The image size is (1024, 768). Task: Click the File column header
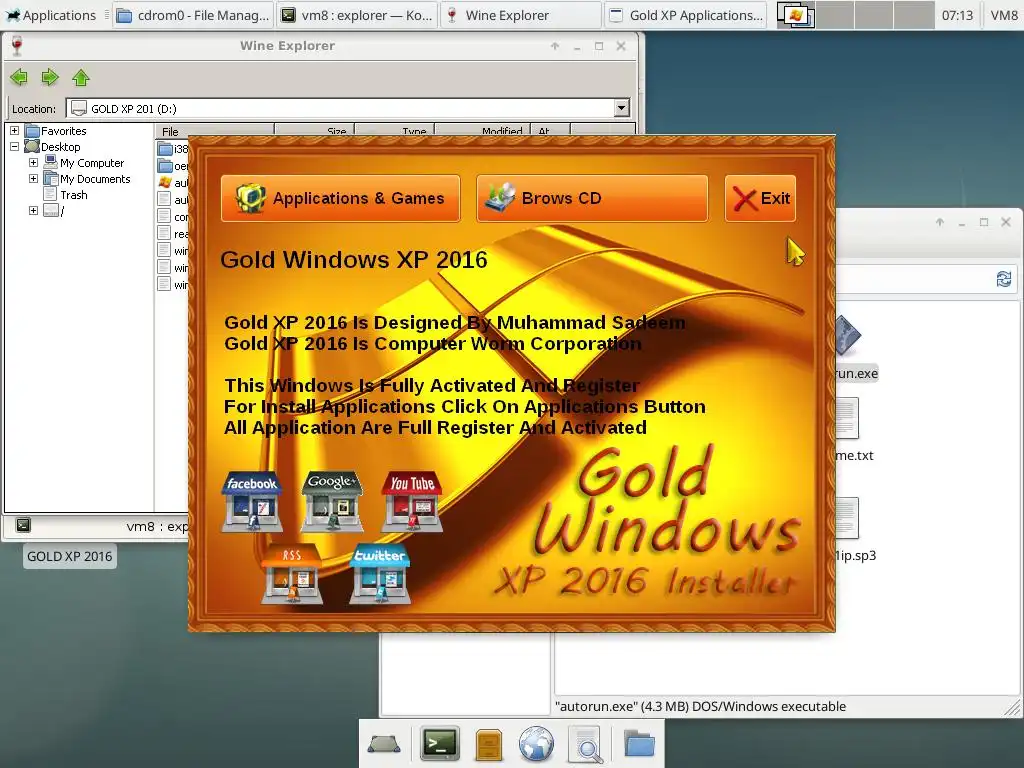pos(215,131)
